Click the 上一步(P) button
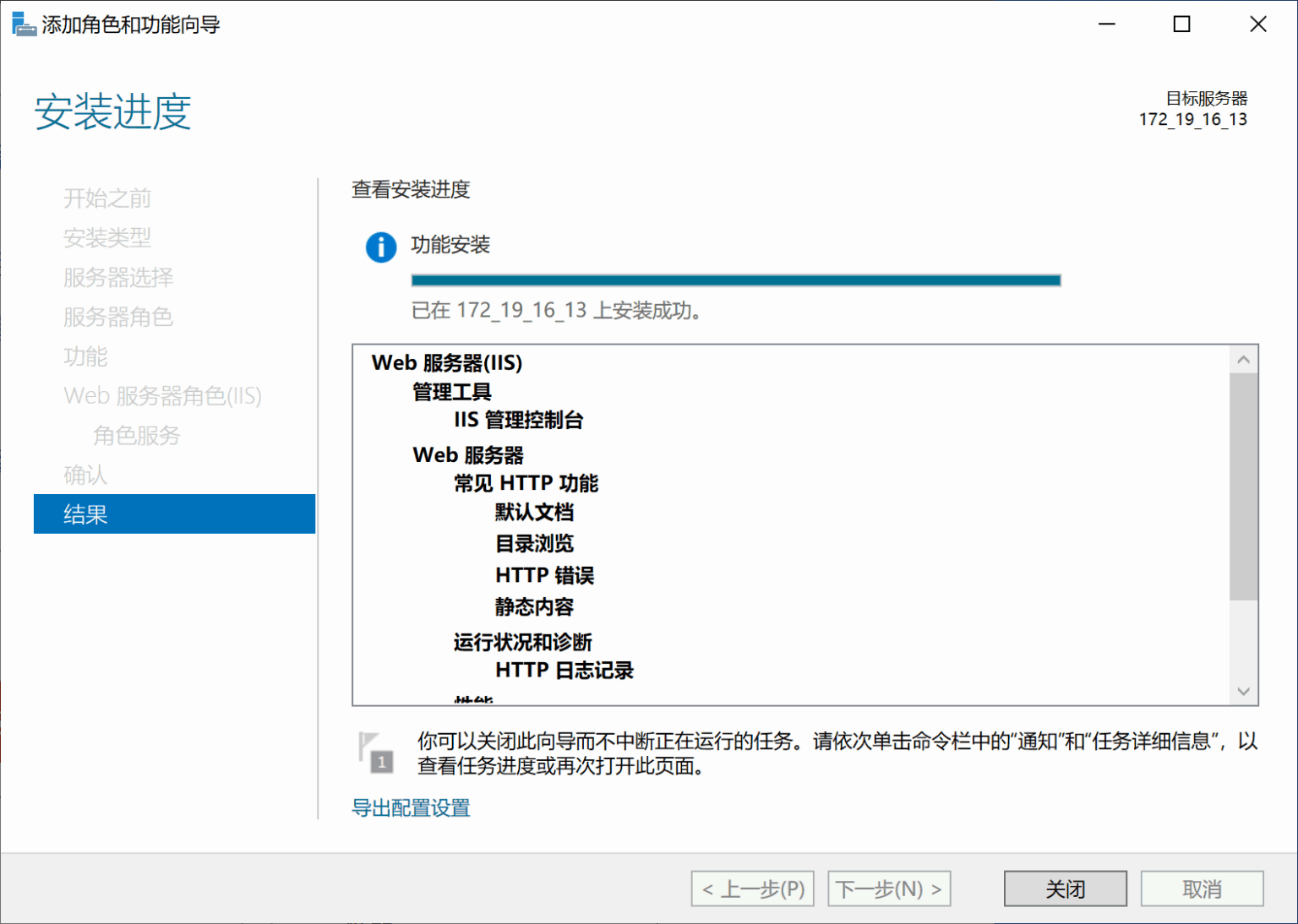 (x=751, y=888)
